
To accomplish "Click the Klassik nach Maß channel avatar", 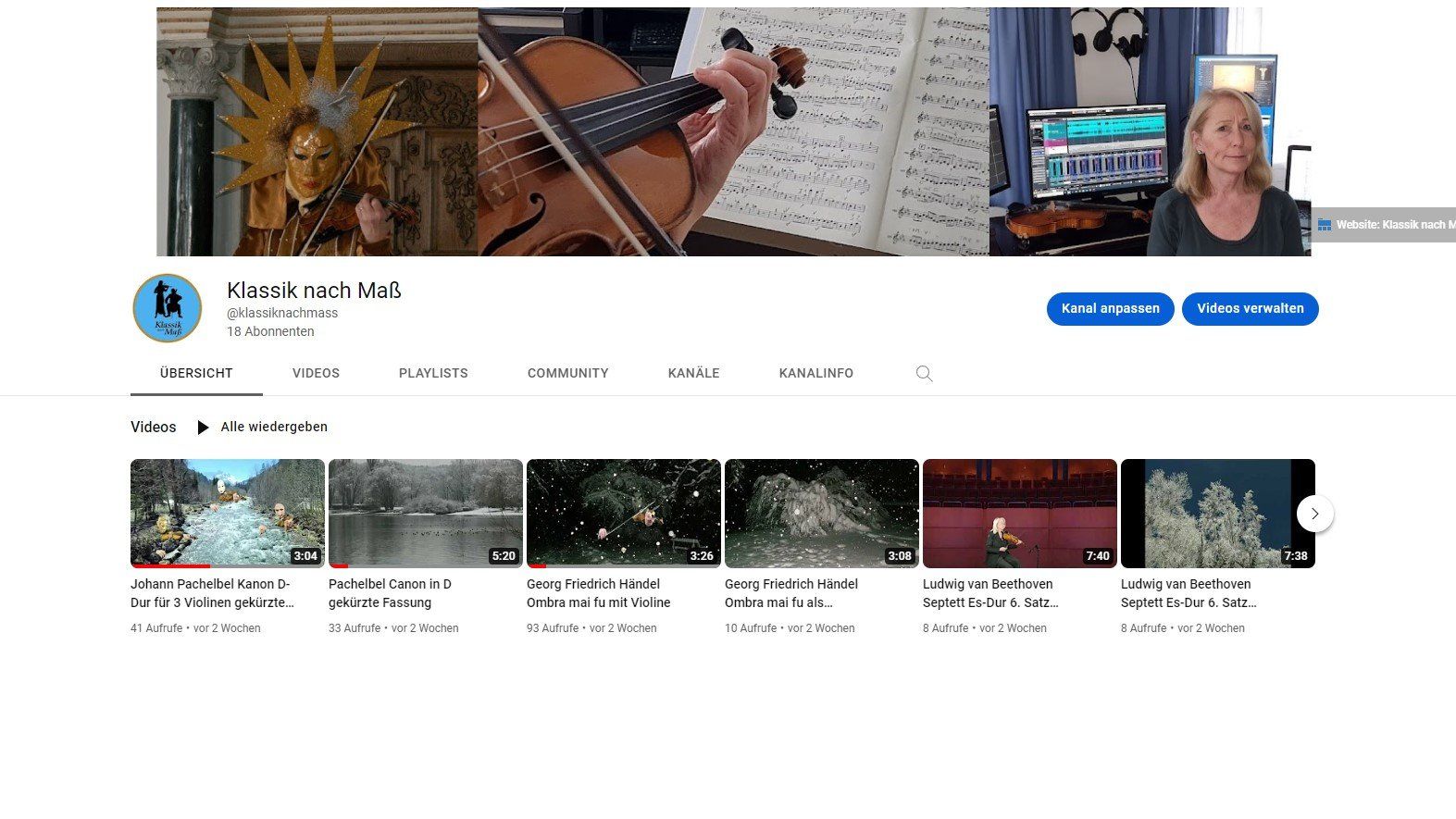I will click(x=168, y=308).
